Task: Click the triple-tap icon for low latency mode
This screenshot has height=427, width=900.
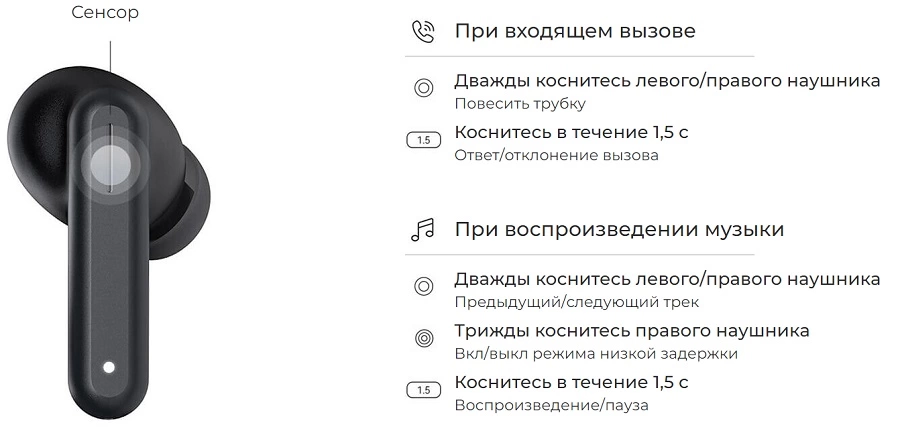Action: 424,338
